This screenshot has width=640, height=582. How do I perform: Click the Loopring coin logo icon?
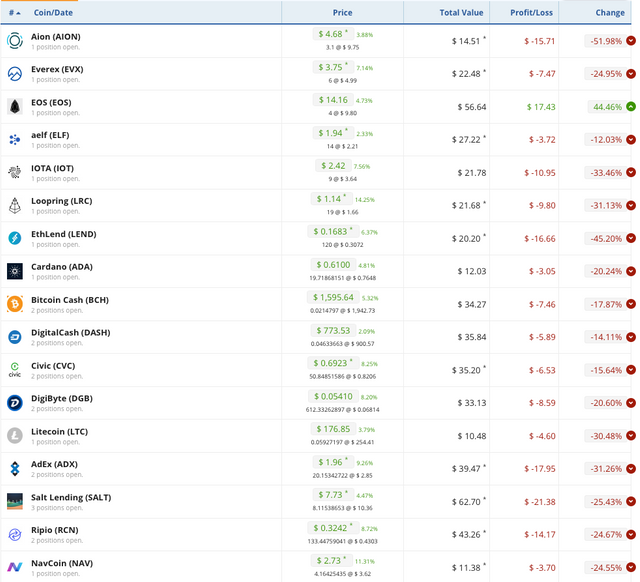click(x=15, y=205)
